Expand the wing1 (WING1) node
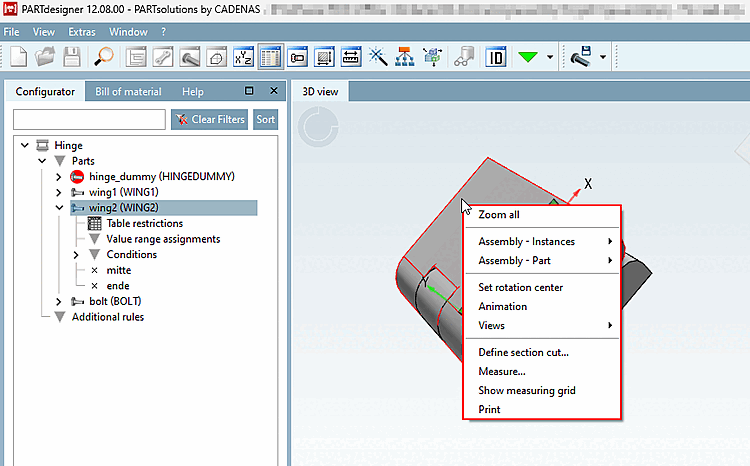 pos(58,192)
